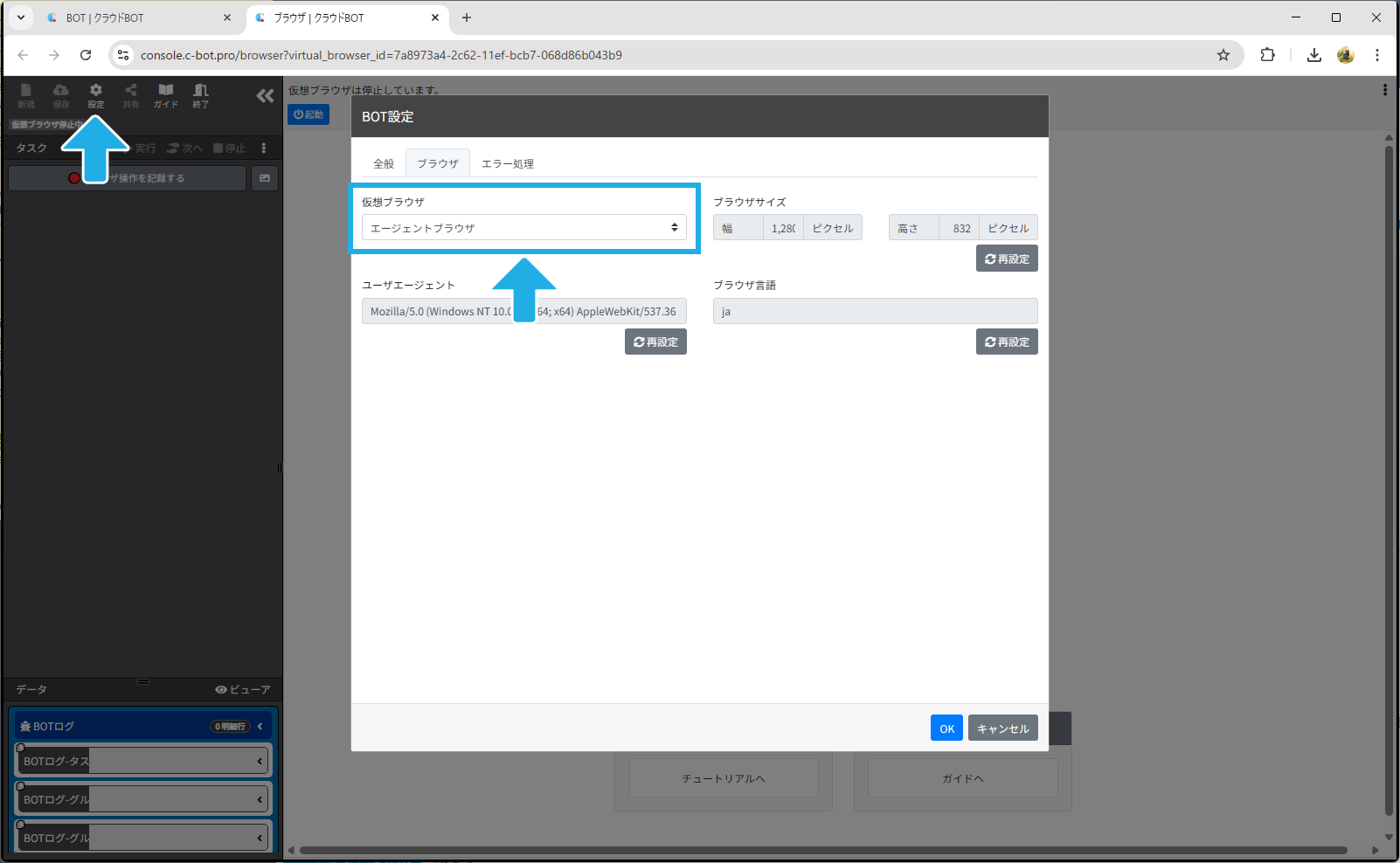Switch to the エラー処理 tab
This screenshot has height=863, width=1400.
coord(508,163)
